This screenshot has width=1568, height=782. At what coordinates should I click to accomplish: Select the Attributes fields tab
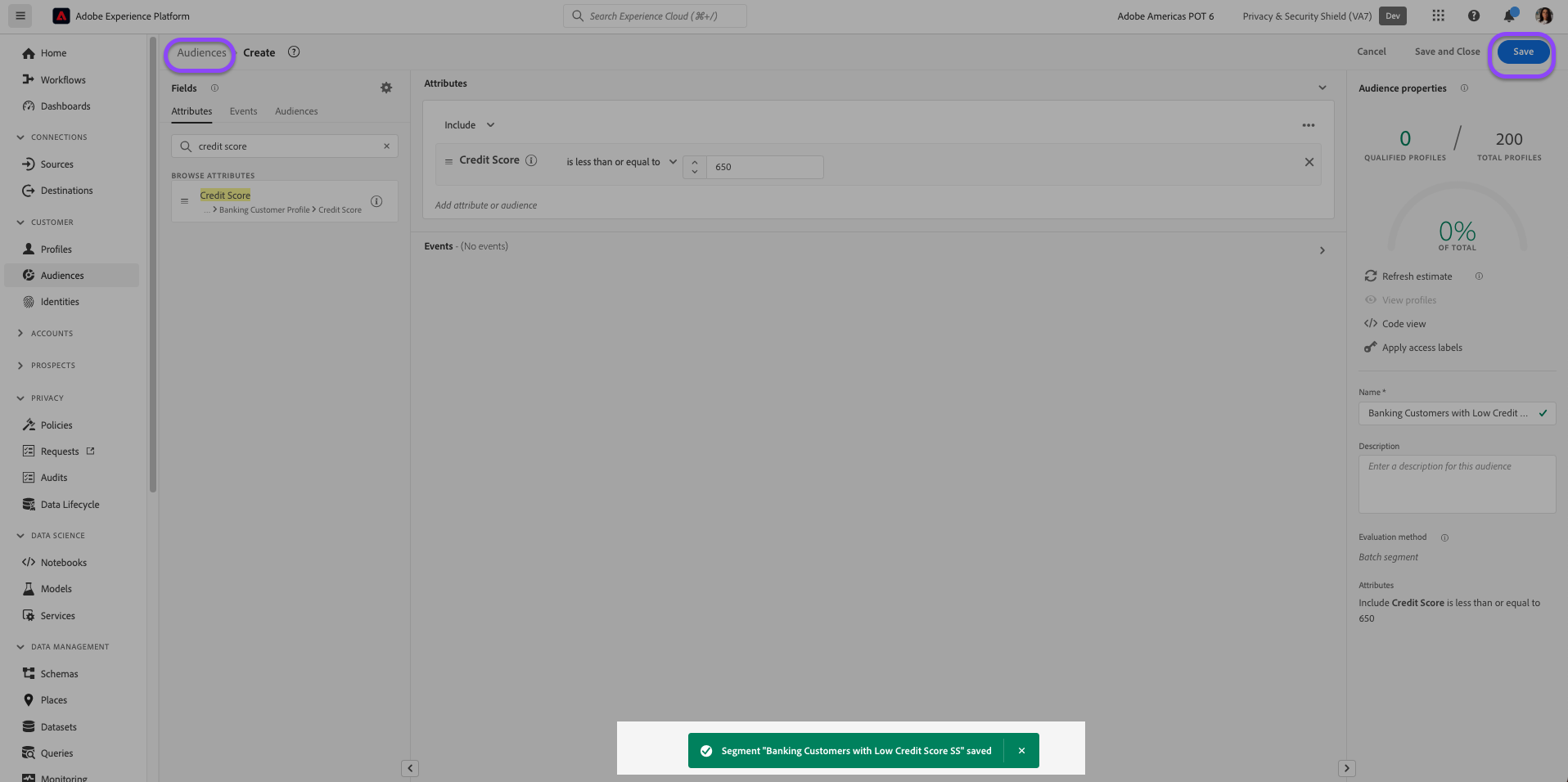191,111
